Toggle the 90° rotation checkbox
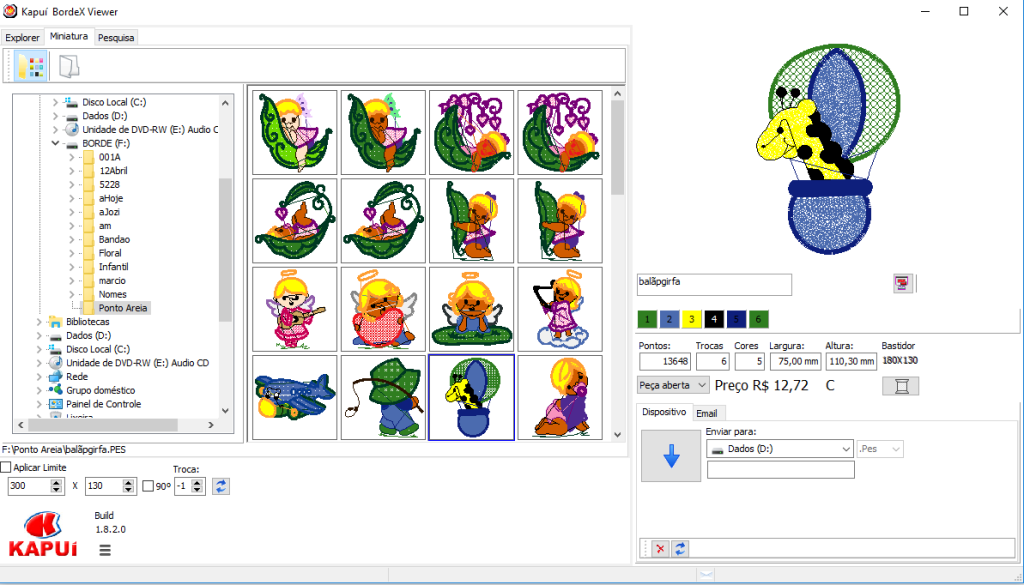1024x585 pixels. [x=148, y=486]
